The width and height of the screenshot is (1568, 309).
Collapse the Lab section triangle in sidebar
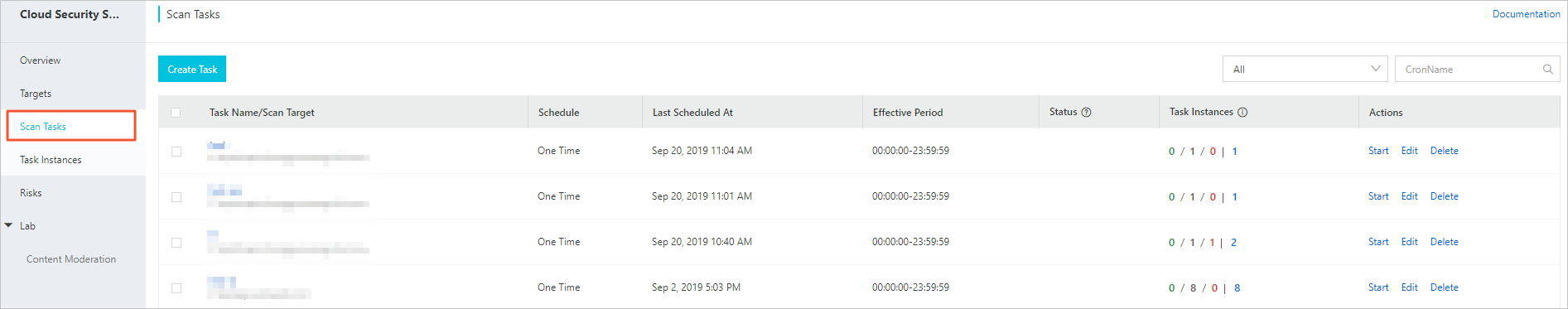(x=8, y=225)
